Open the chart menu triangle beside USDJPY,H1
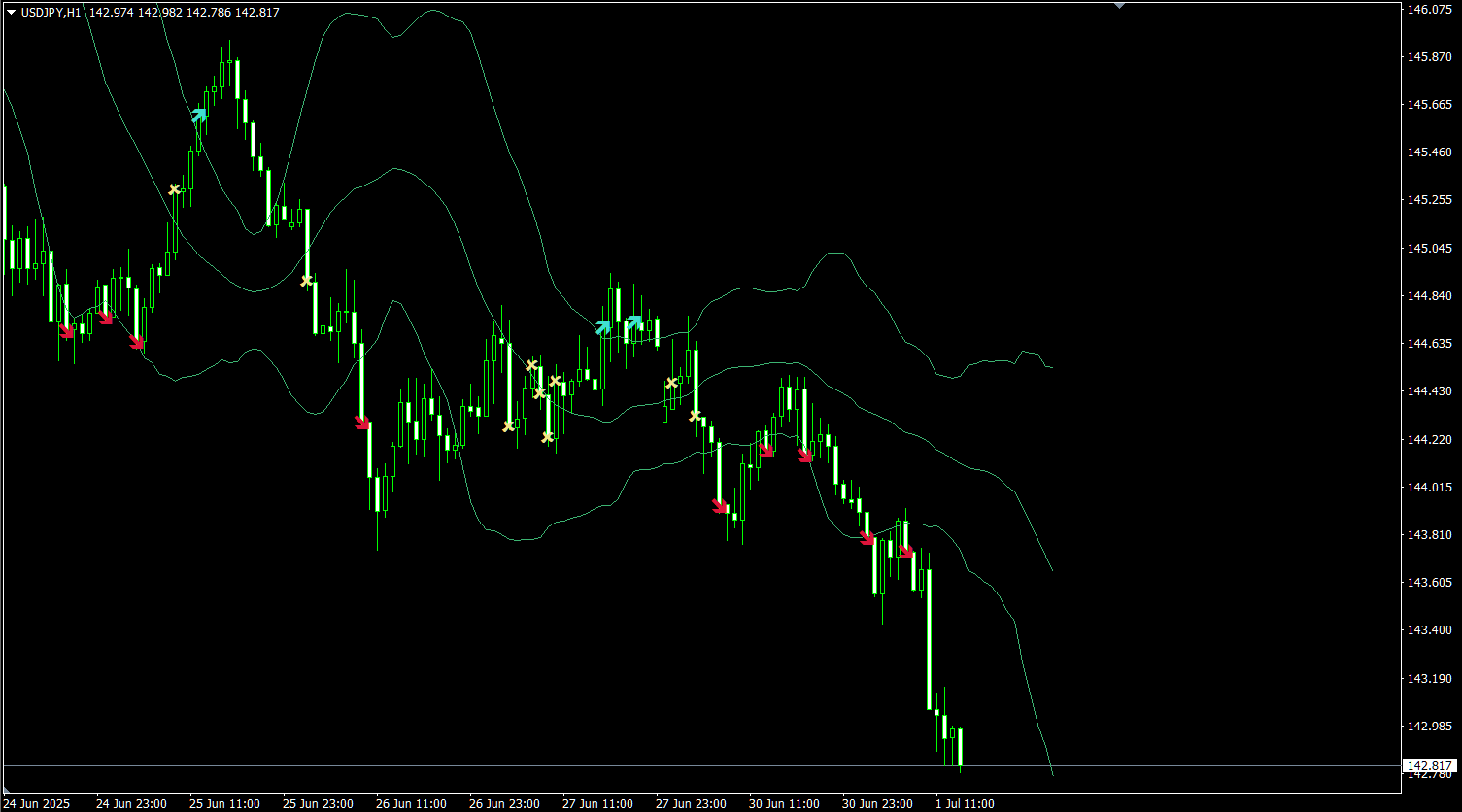This screenshot has height=812, width=1462. coord(11,12)
